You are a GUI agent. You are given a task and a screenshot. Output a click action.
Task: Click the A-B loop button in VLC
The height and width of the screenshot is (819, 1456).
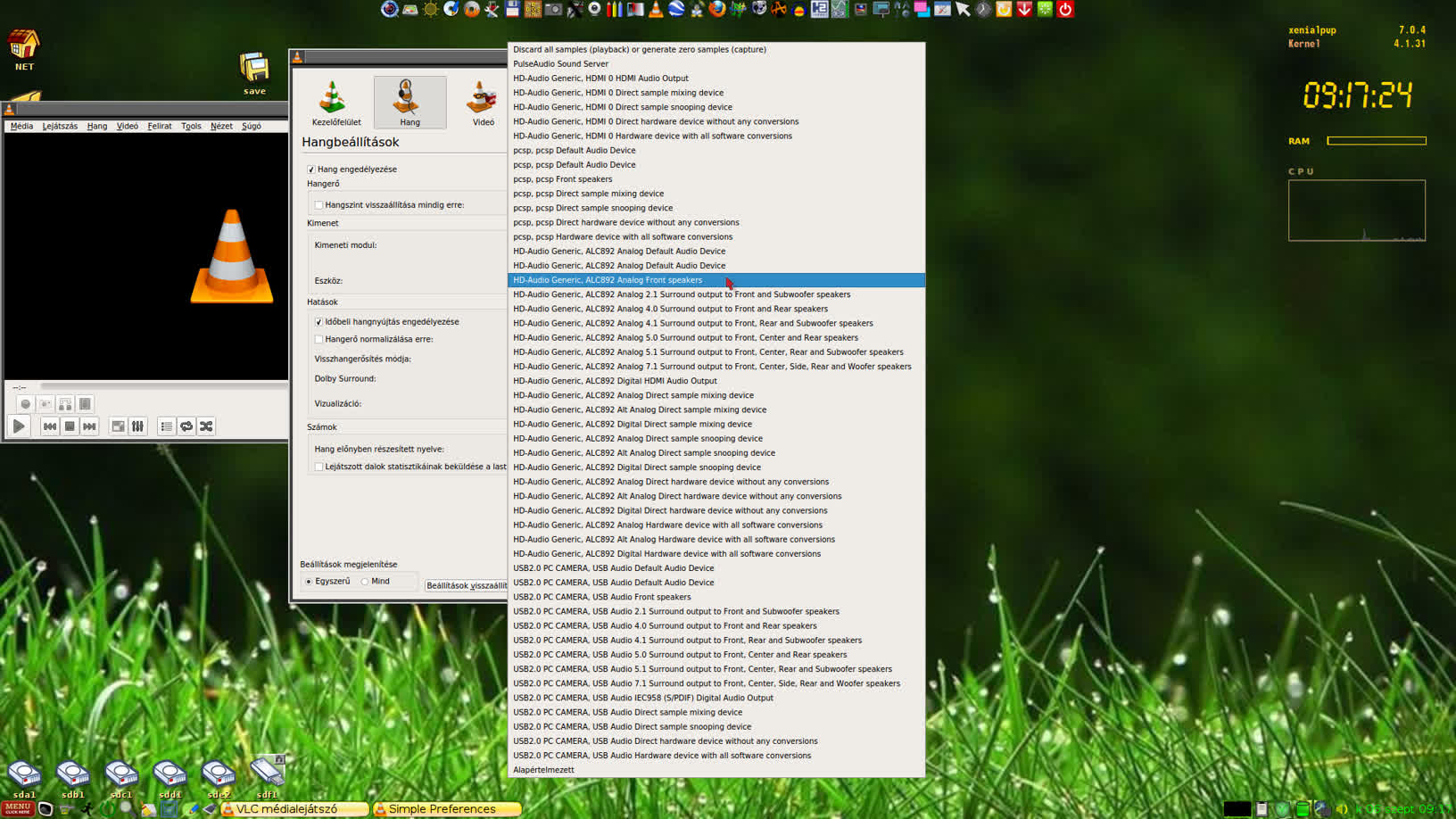tap(65, 404)
